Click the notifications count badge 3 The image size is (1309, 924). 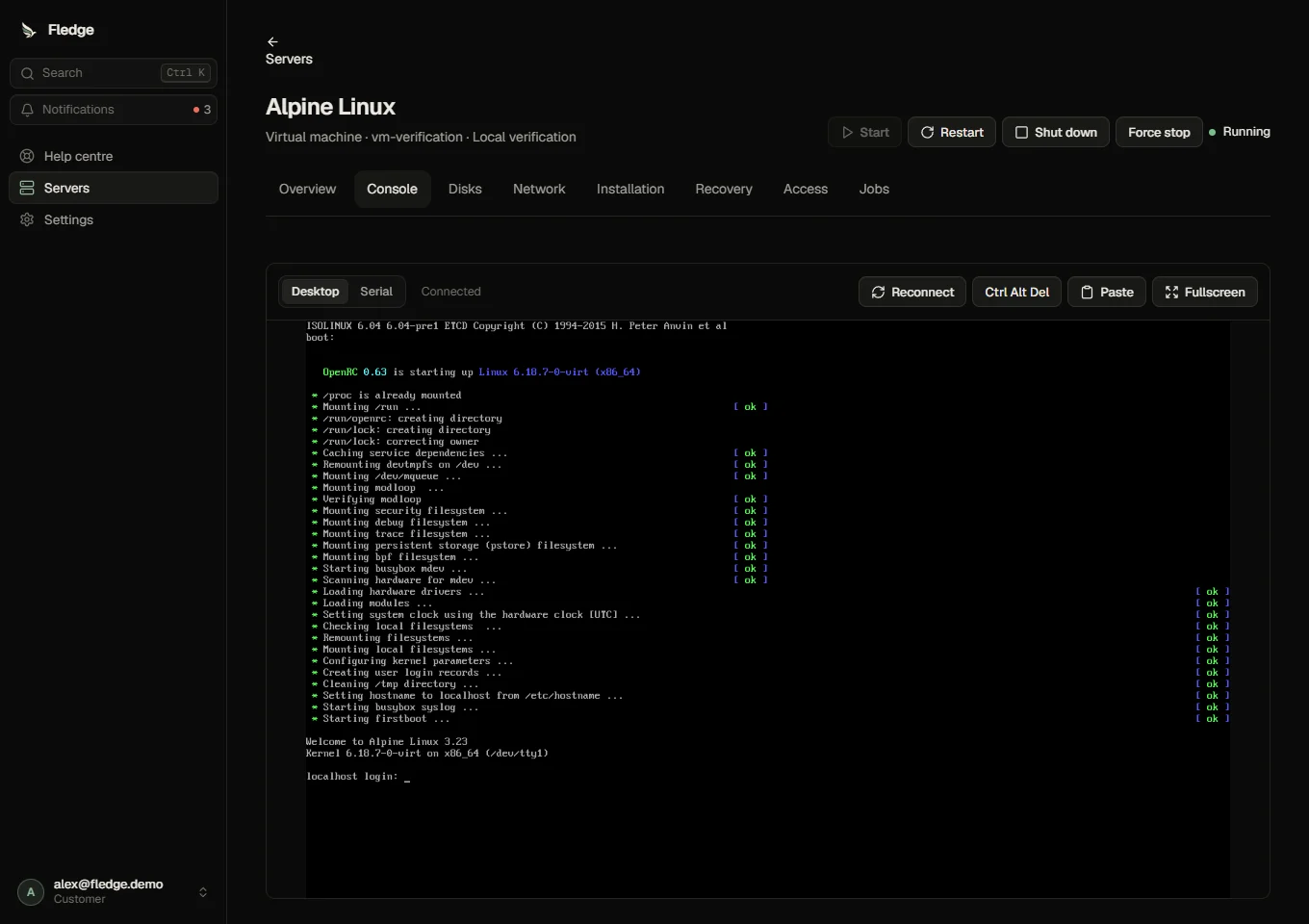[202, 110]
